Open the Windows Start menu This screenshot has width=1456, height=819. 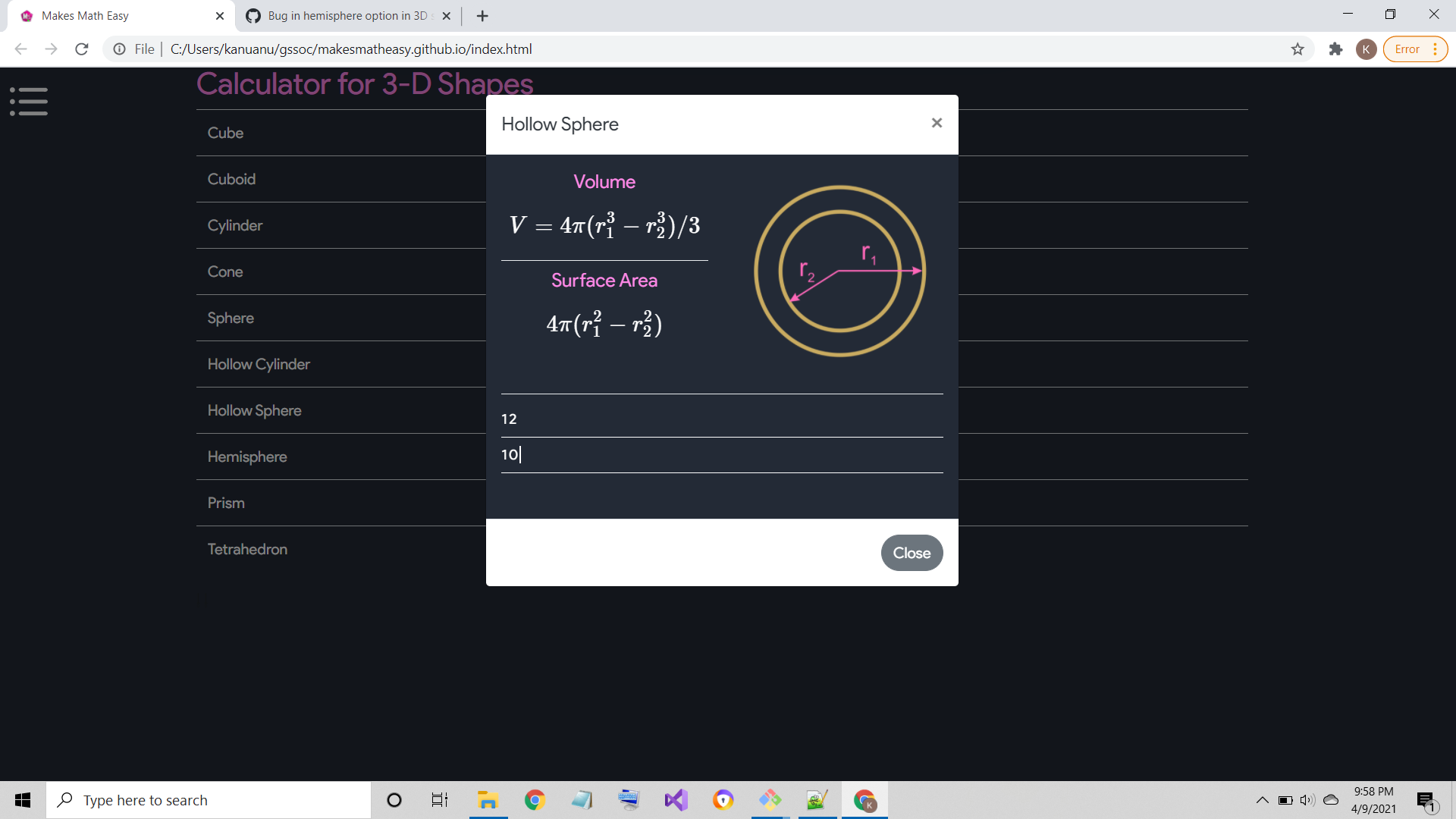(22, 799)
